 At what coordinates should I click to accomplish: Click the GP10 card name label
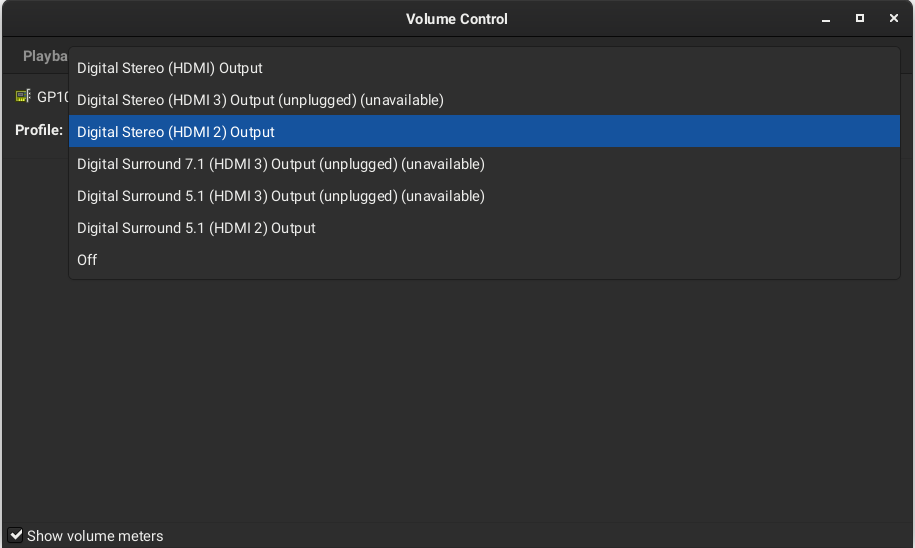(x=53, y=97)
